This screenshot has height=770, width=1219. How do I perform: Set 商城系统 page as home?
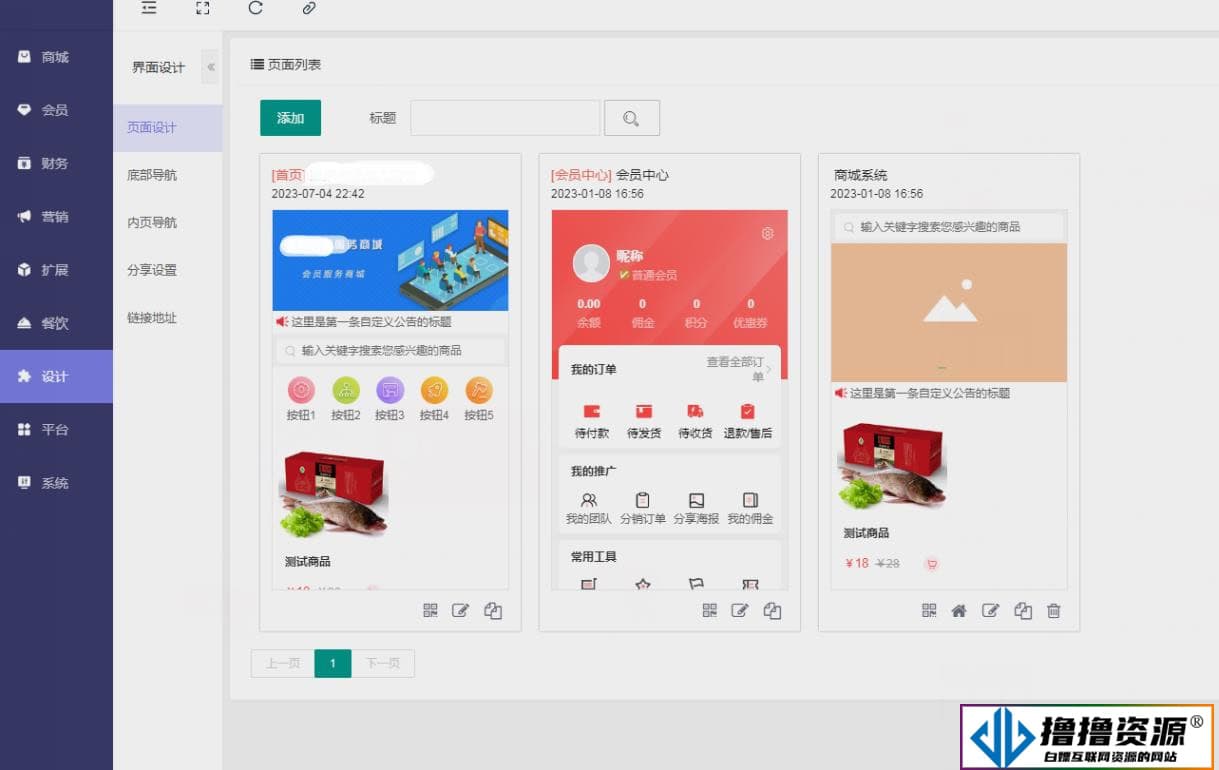tap(959, 611)
